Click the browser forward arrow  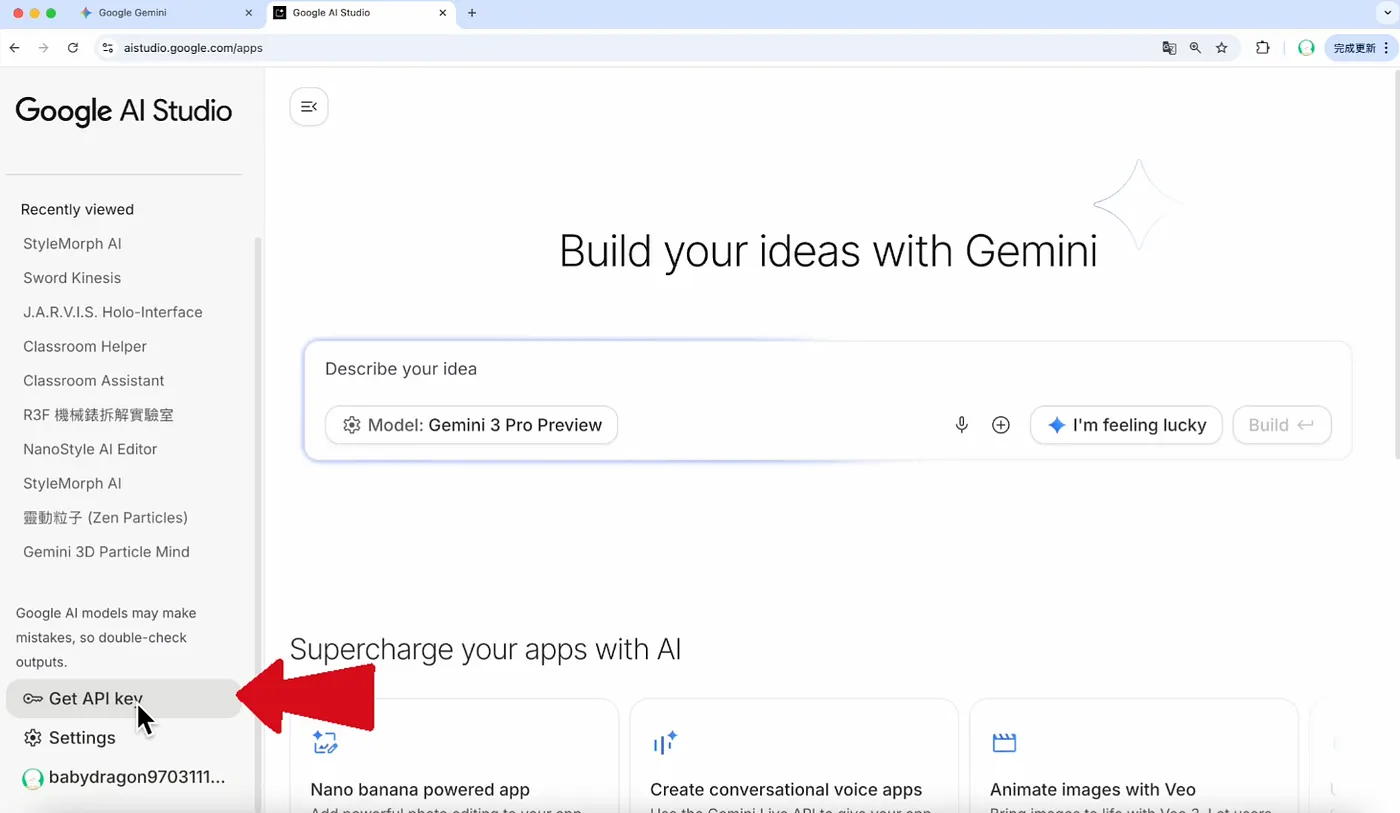pos(43,47)
